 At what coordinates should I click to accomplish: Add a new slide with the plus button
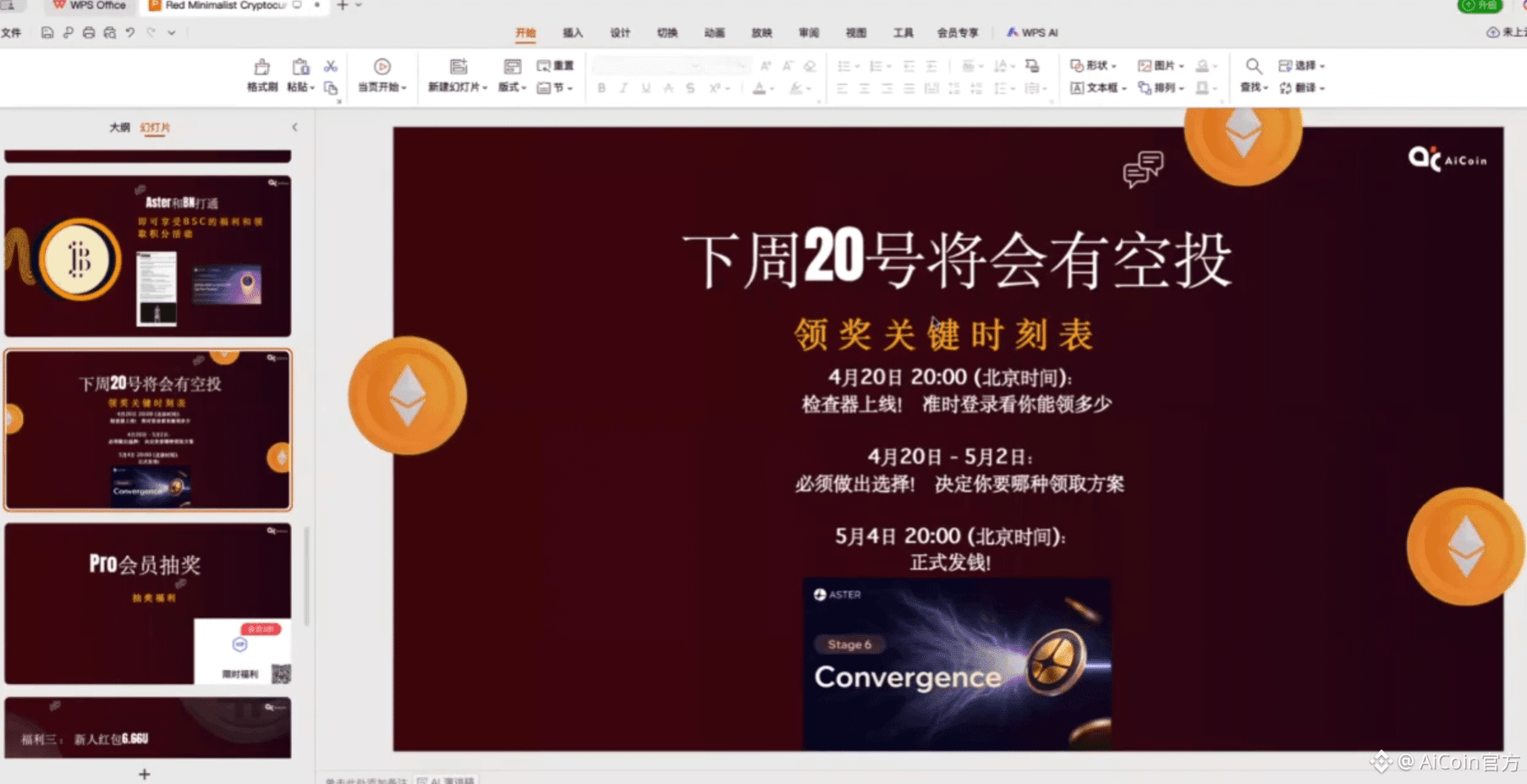[145, 774]
